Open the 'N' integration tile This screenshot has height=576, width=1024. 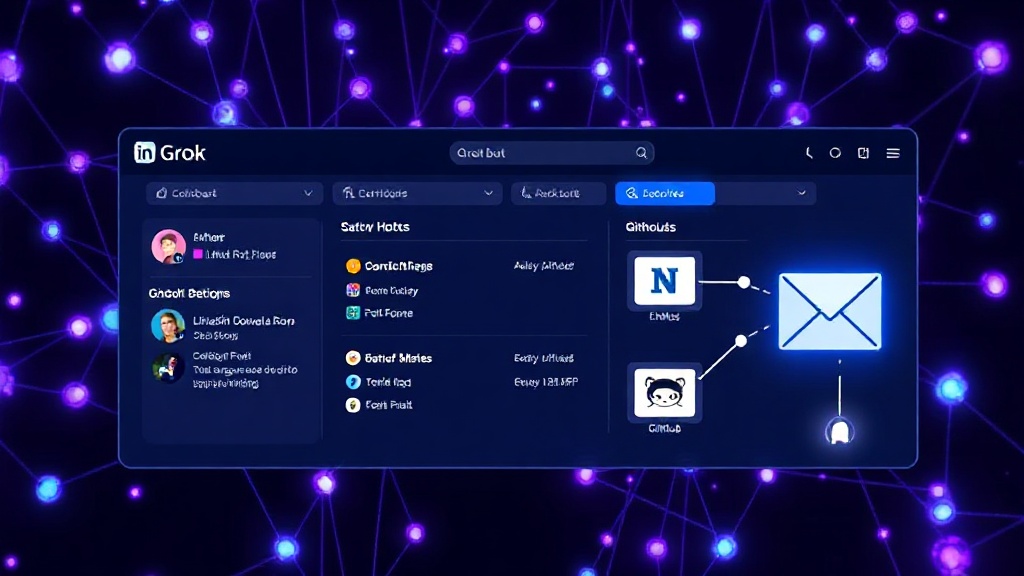pyautogui.click(x=664, y=281)
